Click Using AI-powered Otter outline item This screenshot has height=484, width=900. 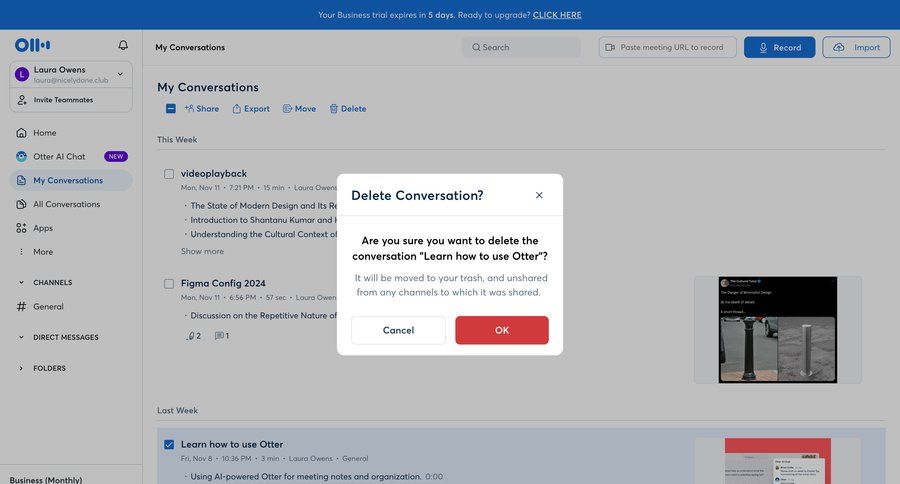pyautogui.click(x=305, y=477)
